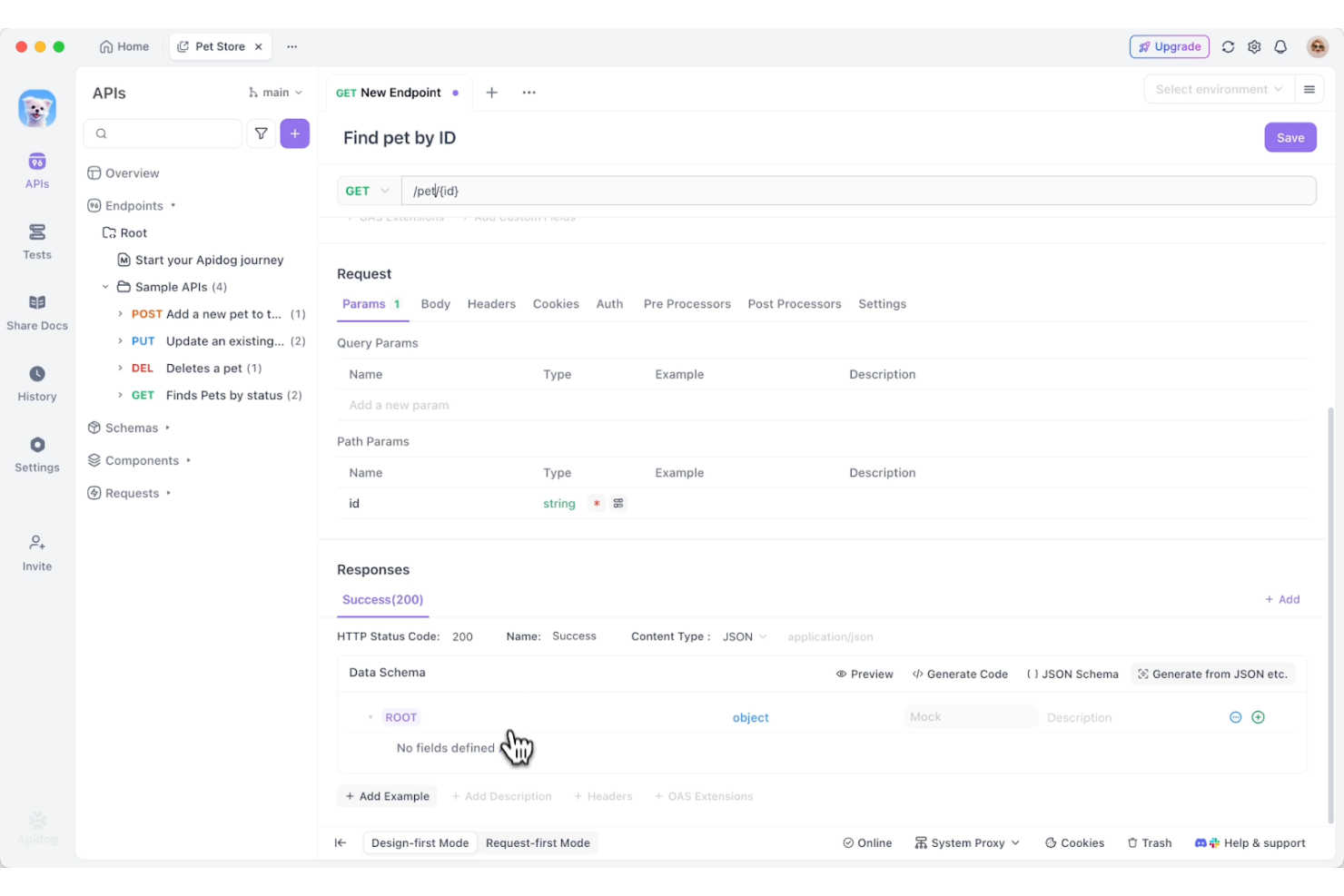The image size is (1344, 896).
Task: Open the History panel icon
Action: pos(37,374)
